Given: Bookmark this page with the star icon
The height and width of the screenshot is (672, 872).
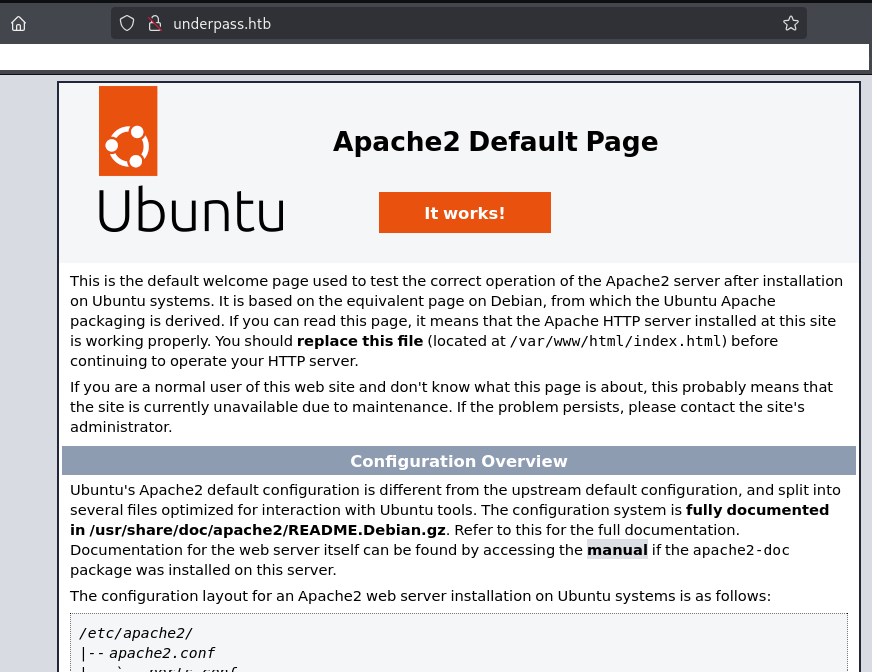Looking at the screenshot, I should [790, 23].
